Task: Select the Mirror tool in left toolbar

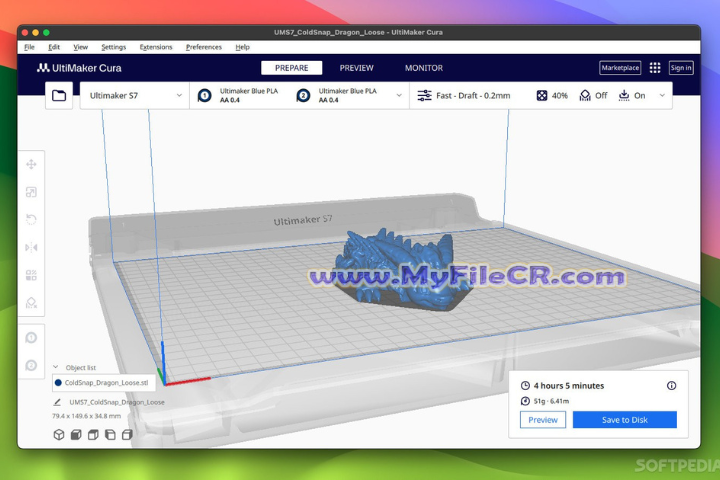Action: pos(31,248)
